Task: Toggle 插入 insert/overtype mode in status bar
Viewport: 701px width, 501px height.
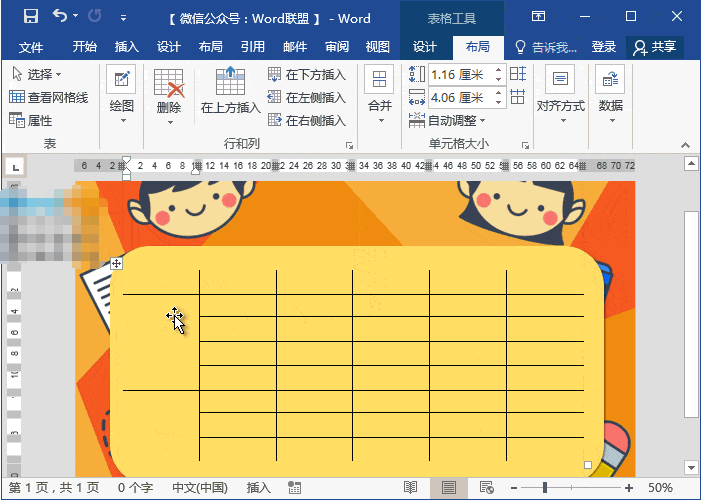Action: click(258, 488)
